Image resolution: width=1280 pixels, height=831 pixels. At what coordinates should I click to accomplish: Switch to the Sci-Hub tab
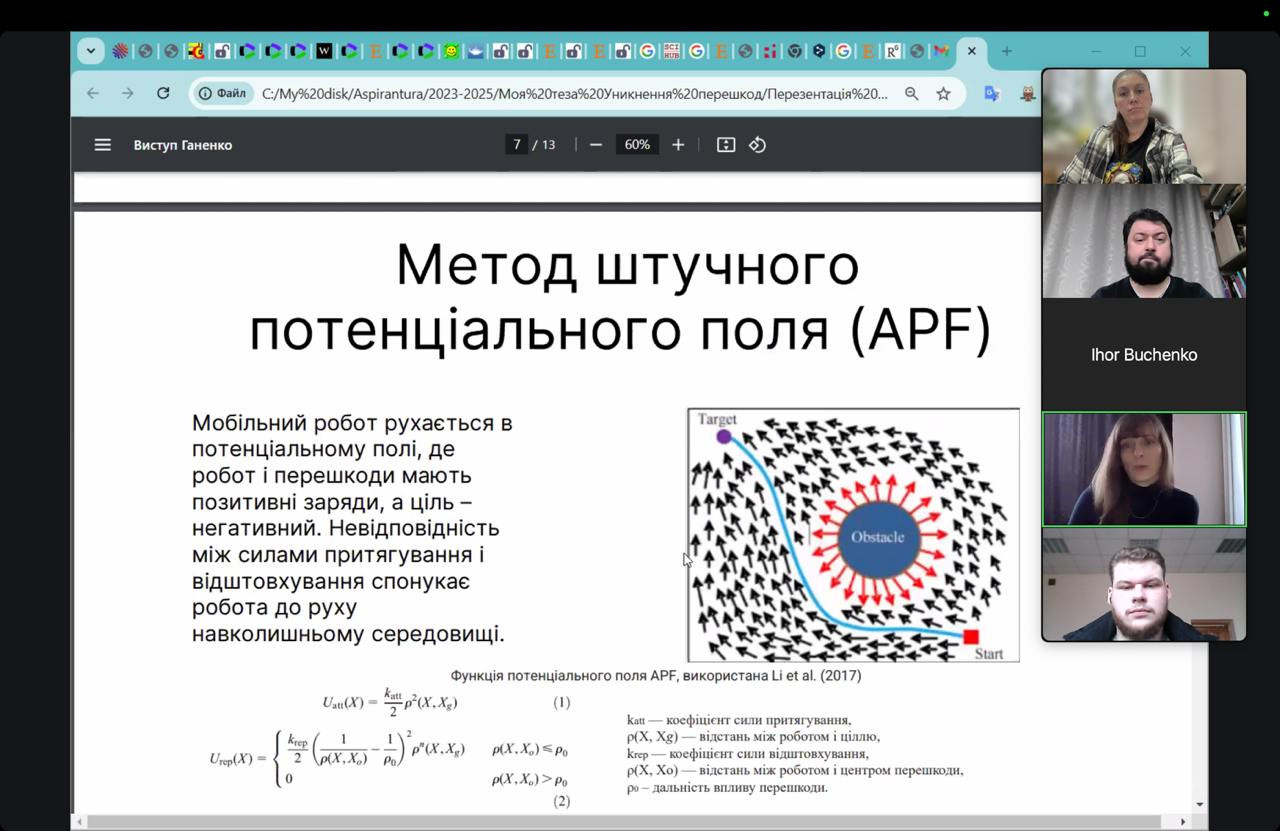(x=671, y=51)
